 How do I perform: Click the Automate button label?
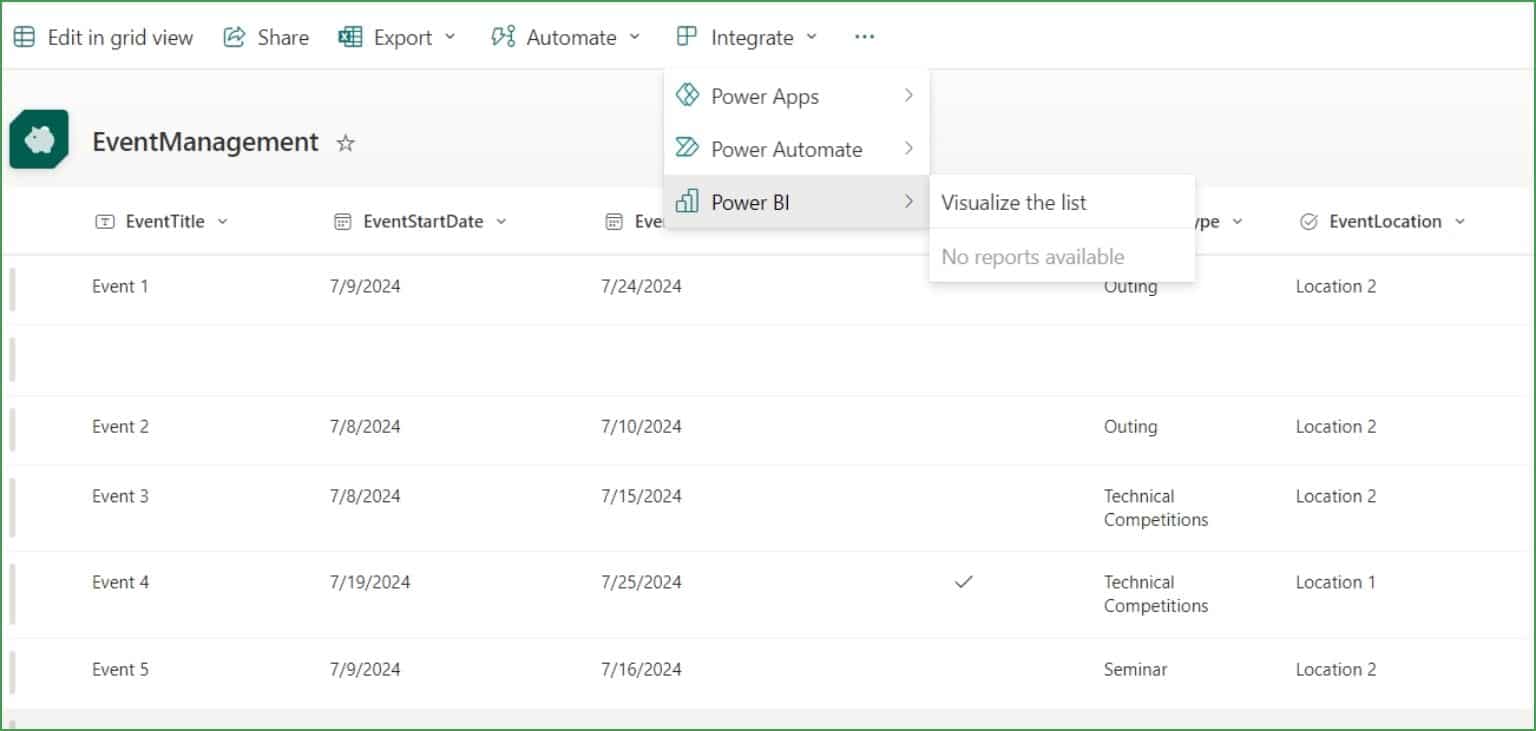(571, 38)
